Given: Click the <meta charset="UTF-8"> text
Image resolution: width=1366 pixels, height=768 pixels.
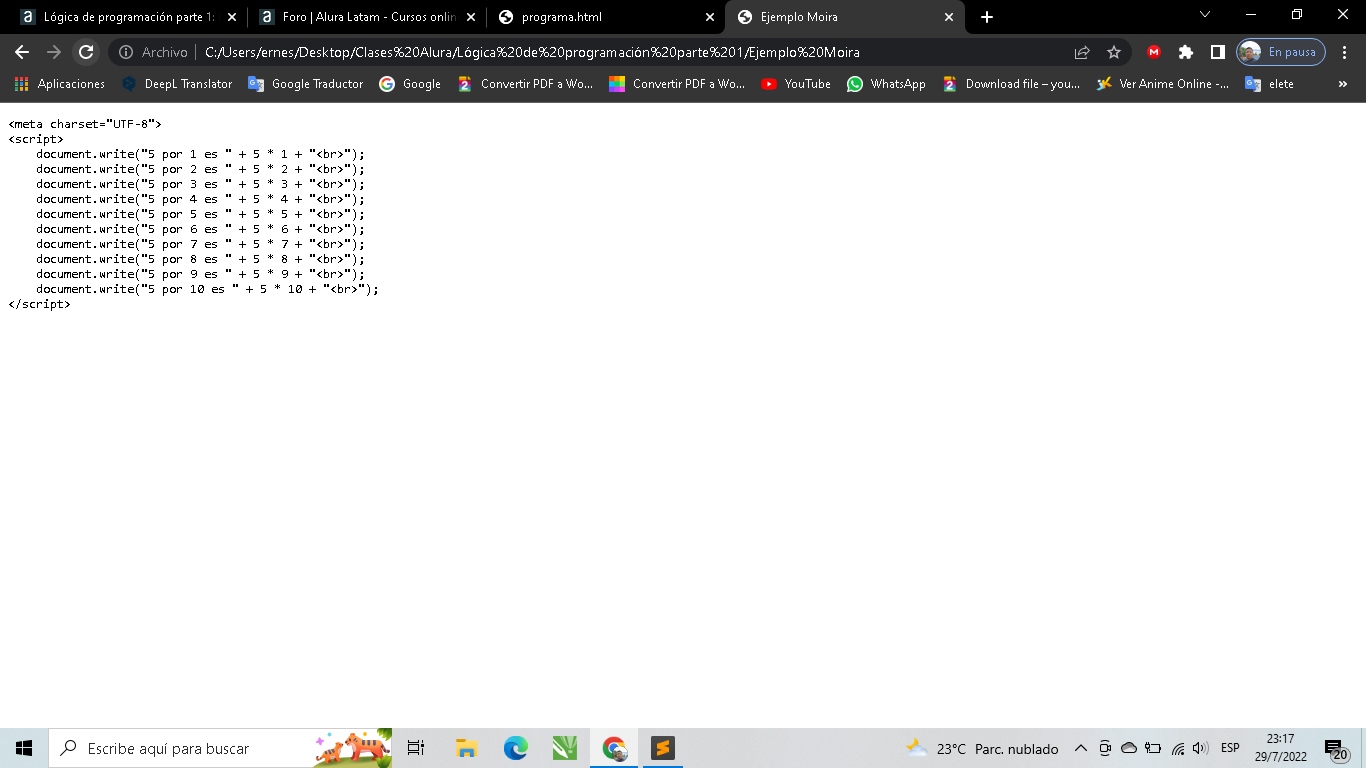Looking at the screenshot, I should pos(85,124).
